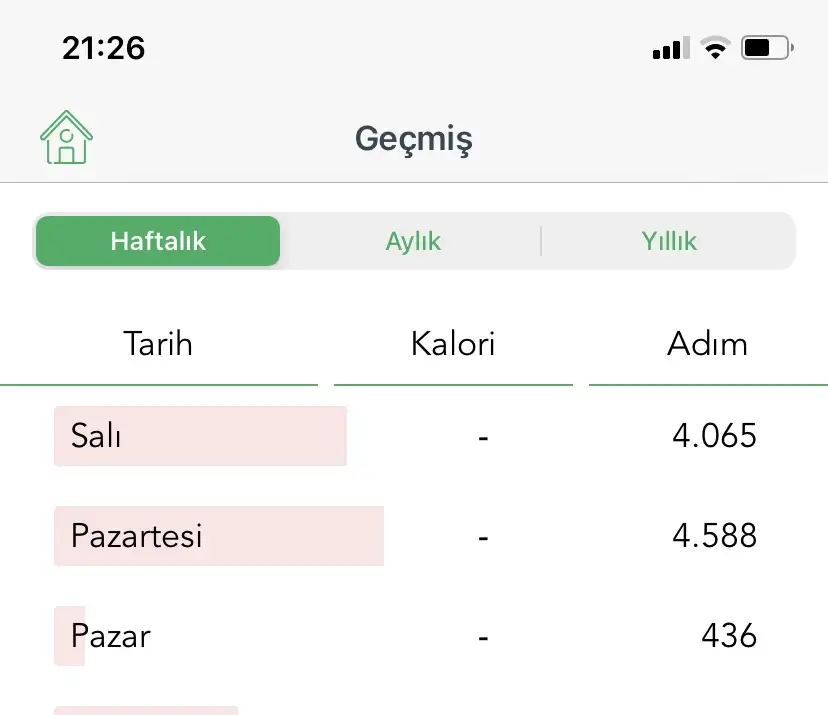
Task: Tap the Geçmiş page title
Action: click(x=413, y=139)
